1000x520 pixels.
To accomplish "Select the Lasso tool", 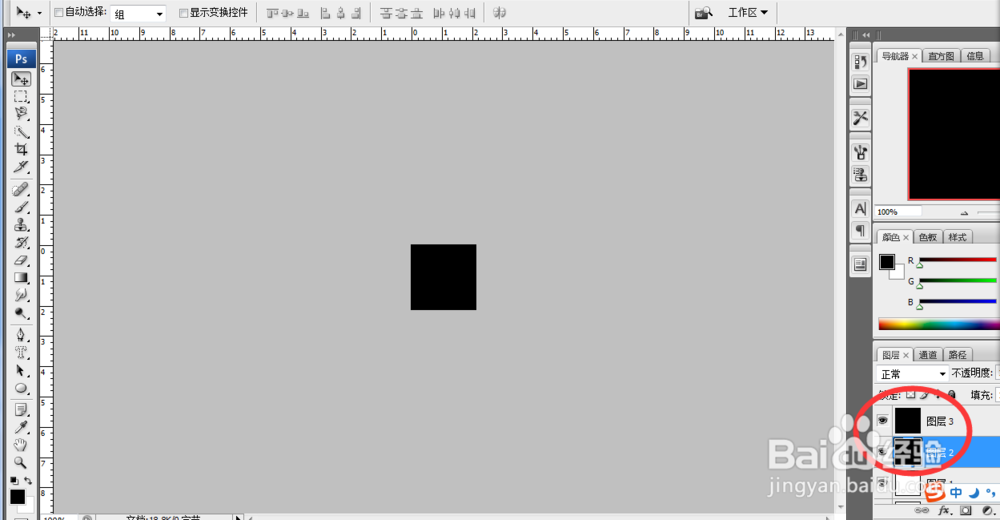I will click(21, 114).
